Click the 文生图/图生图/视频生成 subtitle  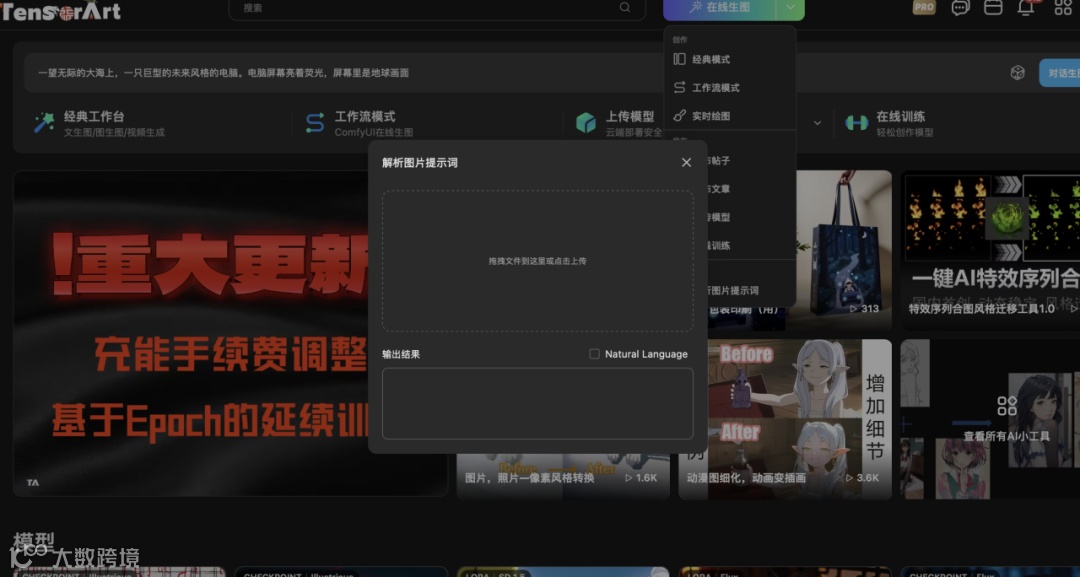[x=114, y=132]
